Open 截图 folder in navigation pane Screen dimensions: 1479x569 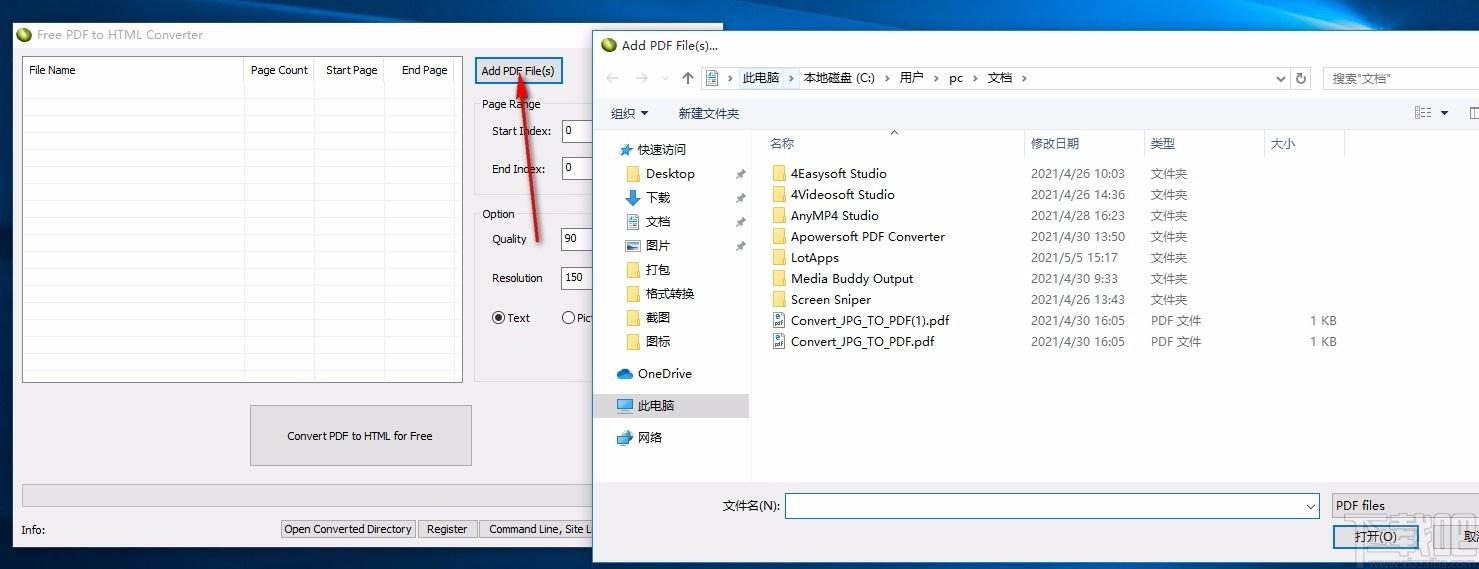[x=657, y=317]
